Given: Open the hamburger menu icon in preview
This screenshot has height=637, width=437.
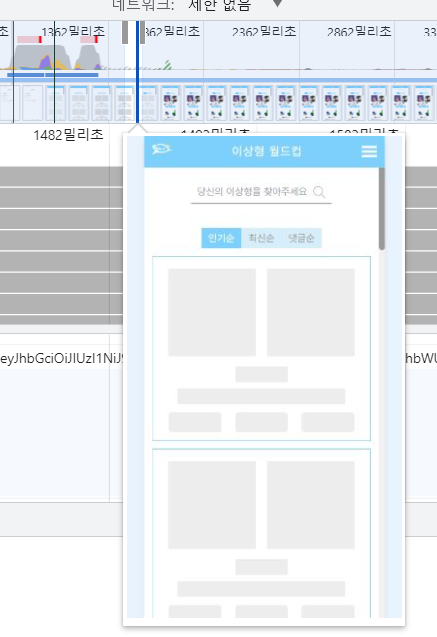Looking at the screenshot, I should (x=369, y=151).
